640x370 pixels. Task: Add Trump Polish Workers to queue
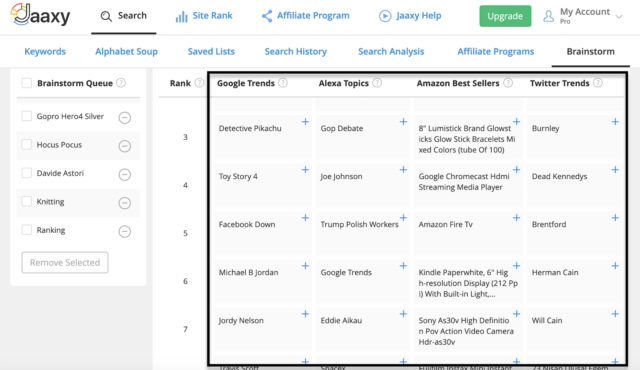[x=403, y=218]
